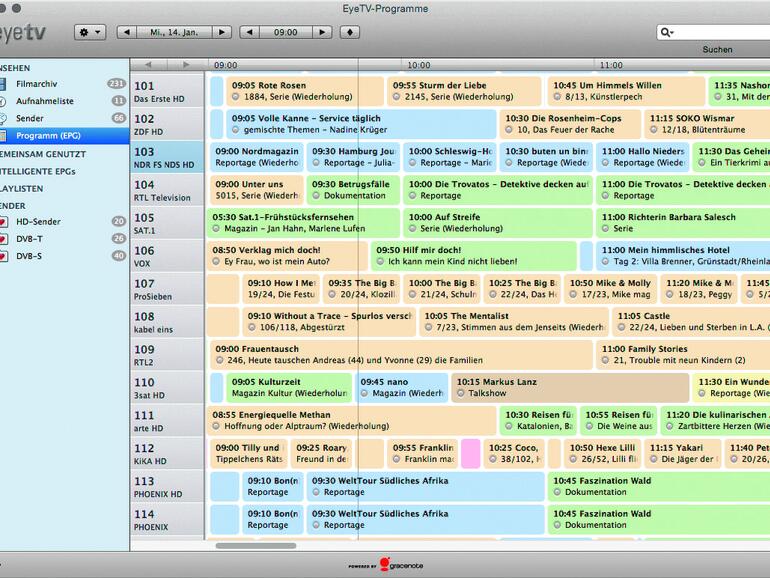The width and height of the screenshot is (770, 578).
Task: Toggle record for The Mentalist
Action: (428, 327)
